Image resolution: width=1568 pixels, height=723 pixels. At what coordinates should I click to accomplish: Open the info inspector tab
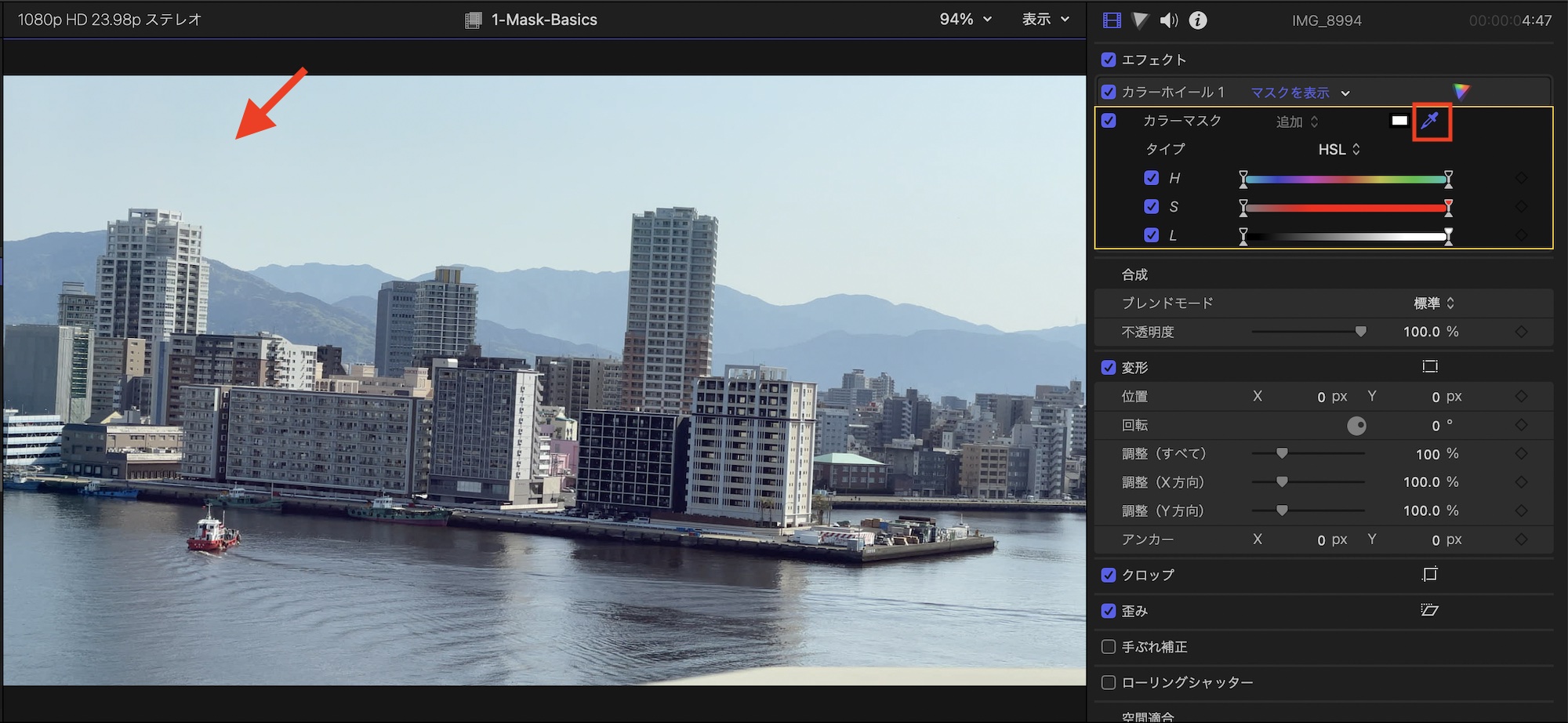[x=1197, y=20]
